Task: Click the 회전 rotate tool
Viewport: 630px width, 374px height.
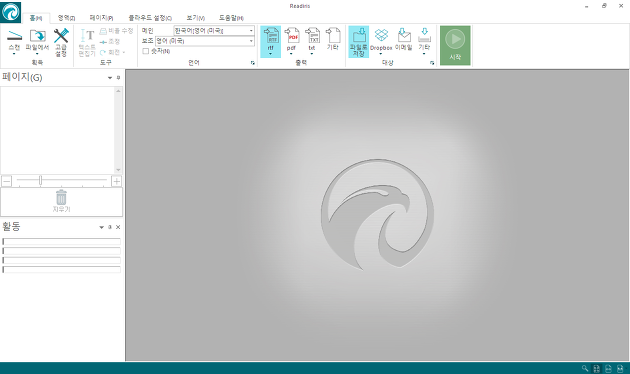Action: [112, 52]
